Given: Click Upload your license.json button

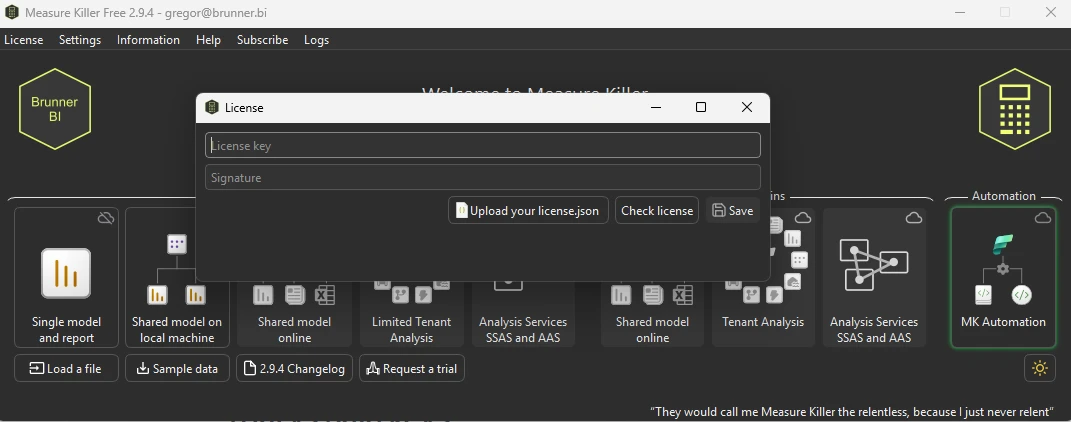Looking at the screenshot, I should [528, 210].
